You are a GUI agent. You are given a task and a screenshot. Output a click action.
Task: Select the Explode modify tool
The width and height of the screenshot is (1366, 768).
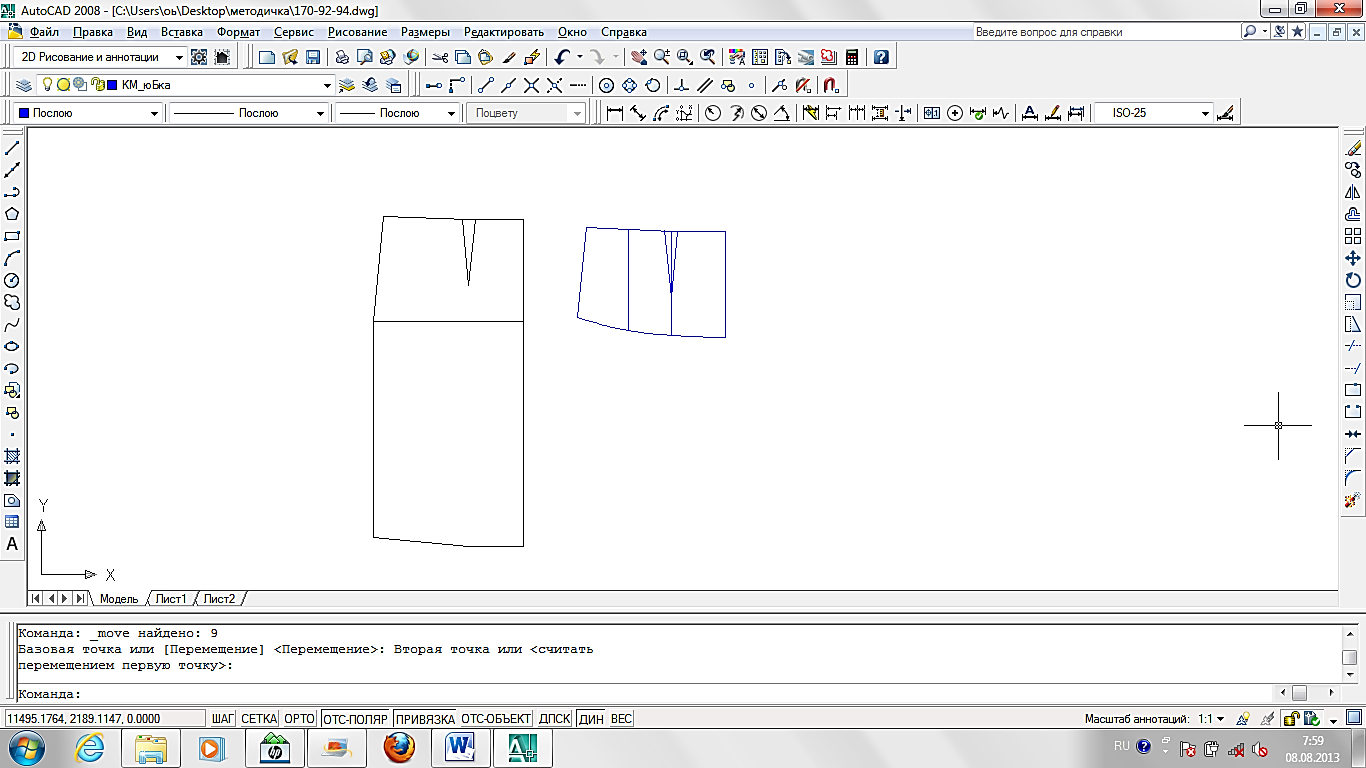tap(1353, 500)
